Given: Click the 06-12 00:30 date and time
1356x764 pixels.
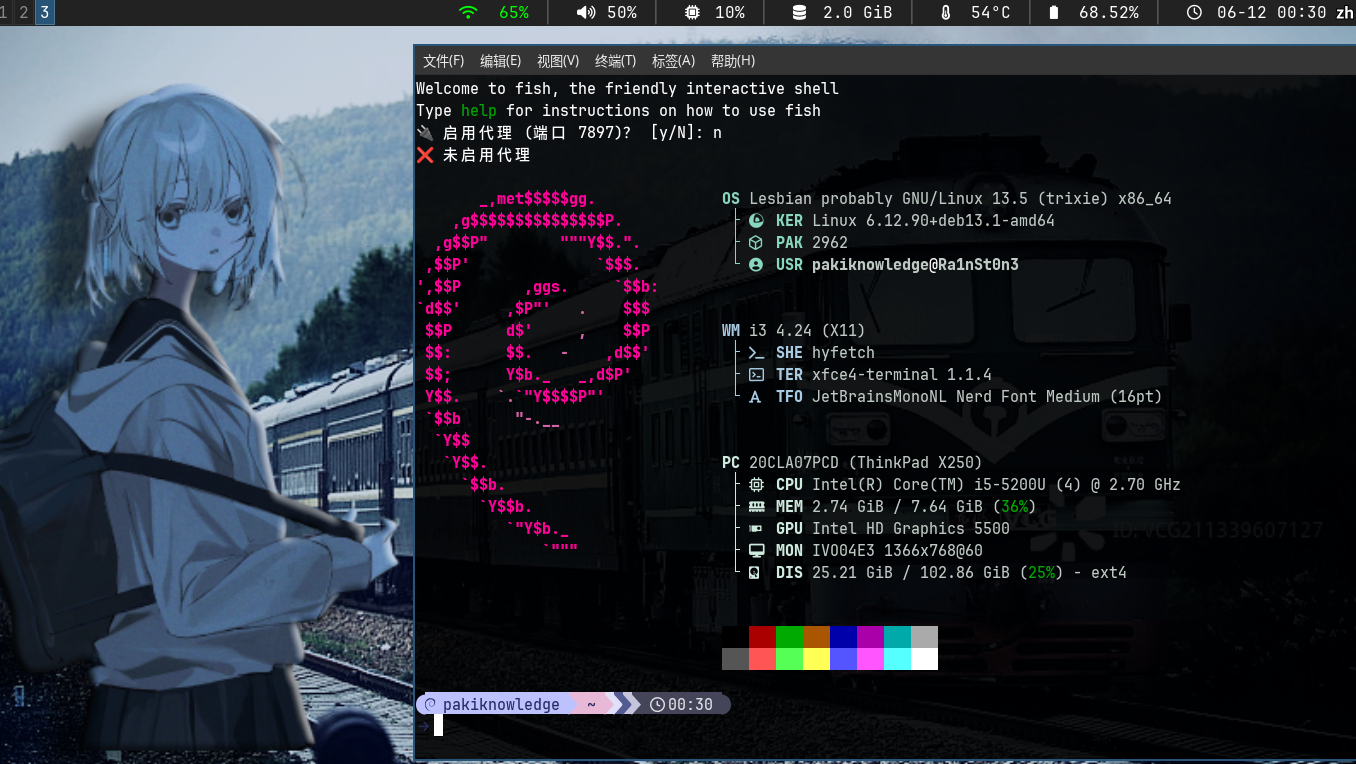Looking at the screenshot, I should [x=1271, y=13].
